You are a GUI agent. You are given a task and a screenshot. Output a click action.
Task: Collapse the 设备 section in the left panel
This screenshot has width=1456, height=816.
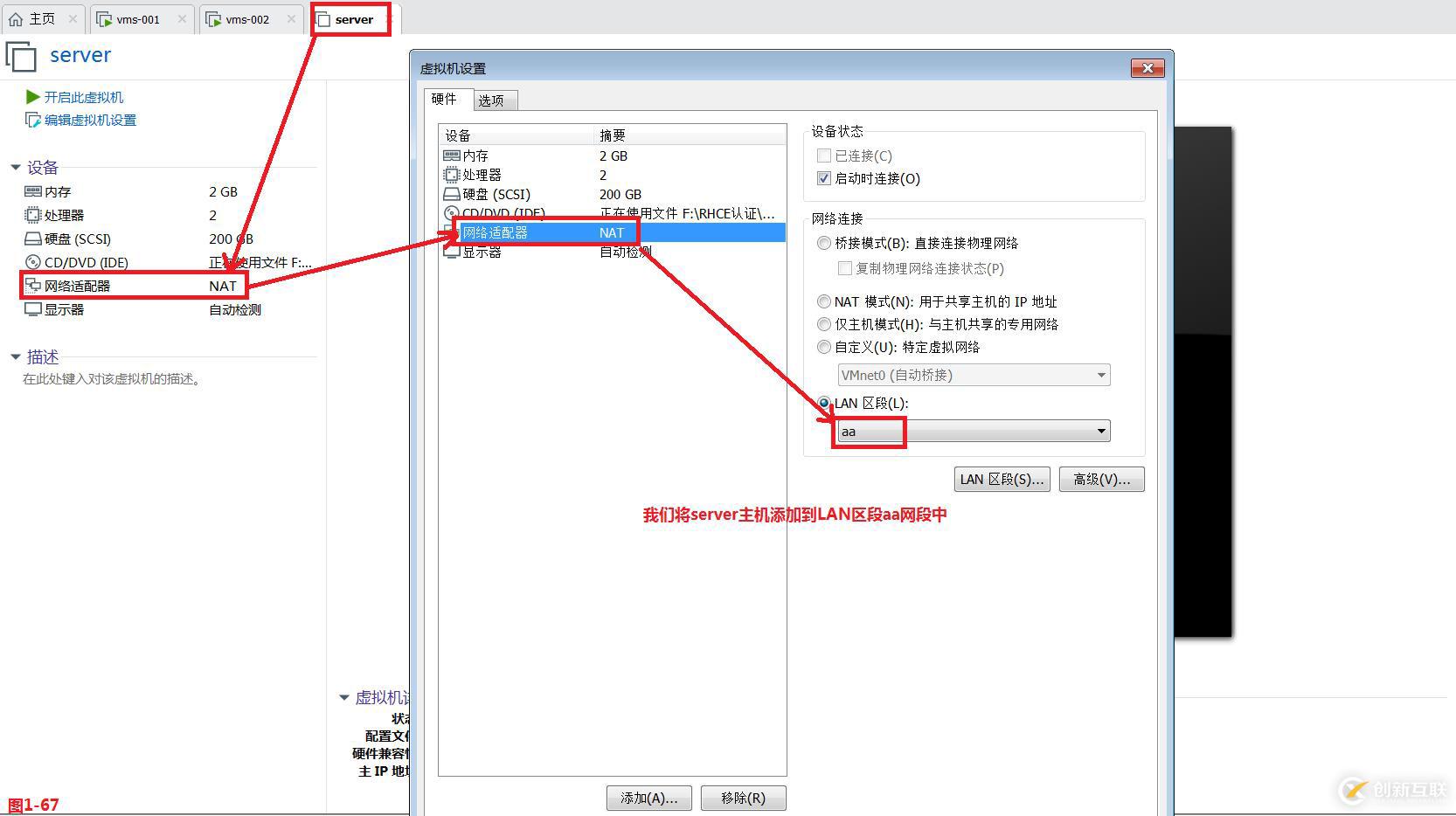click(15, 167)
